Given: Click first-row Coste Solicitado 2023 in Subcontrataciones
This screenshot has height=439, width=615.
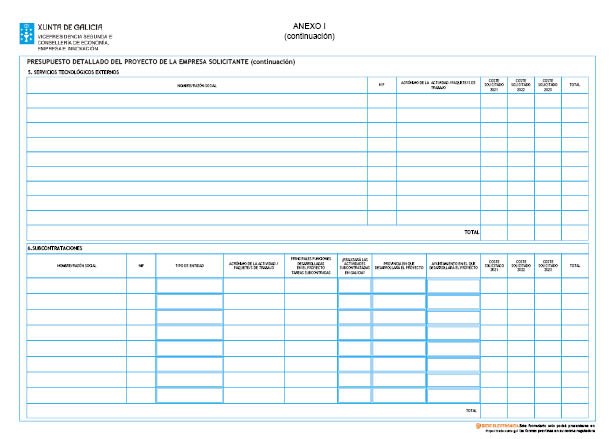Looking at the screenshot, I should (547, 286).
